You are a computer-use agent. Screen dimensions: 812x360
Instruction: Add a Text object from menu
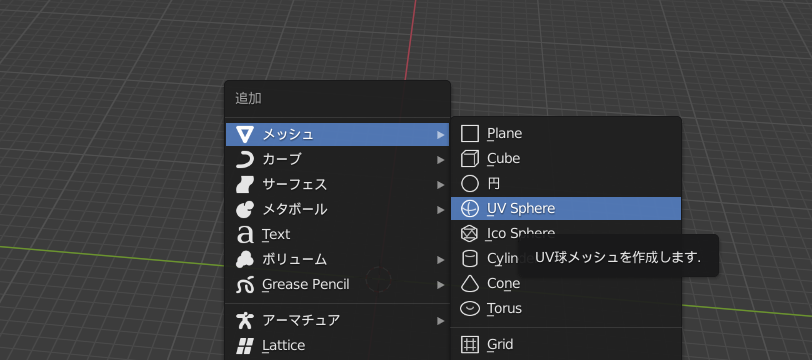[338, 234]
